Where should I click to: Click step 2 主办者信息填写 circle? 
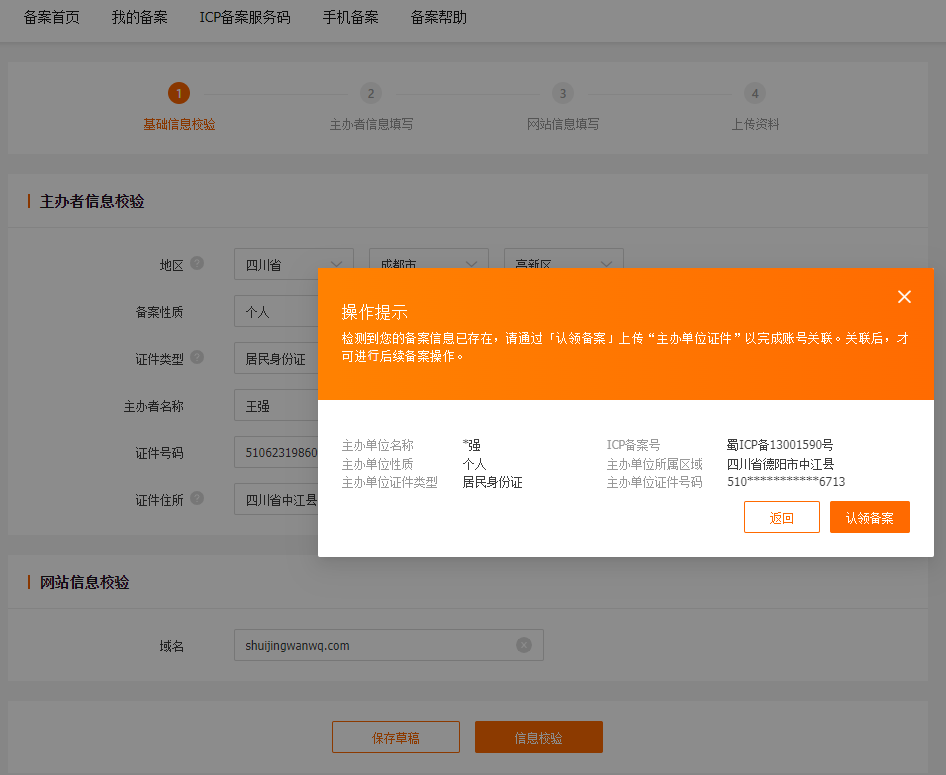[x=371, y=94]
